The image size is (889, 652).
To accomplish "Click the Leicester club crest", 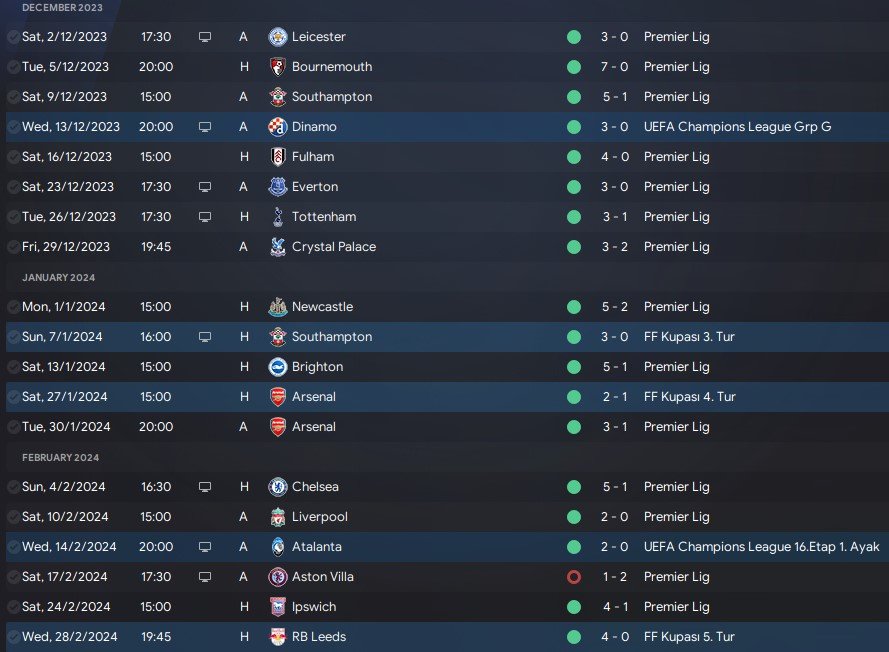I will point(277,37).
